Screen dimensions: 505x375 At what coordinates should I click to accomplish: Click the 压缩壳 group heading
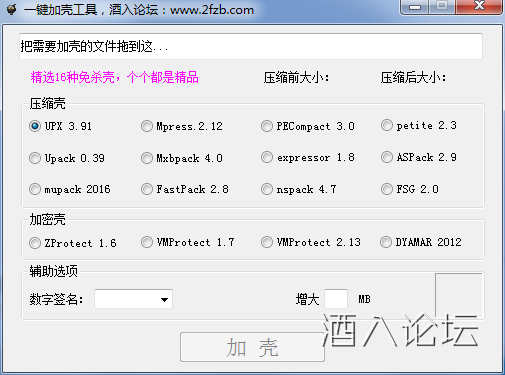47,103
